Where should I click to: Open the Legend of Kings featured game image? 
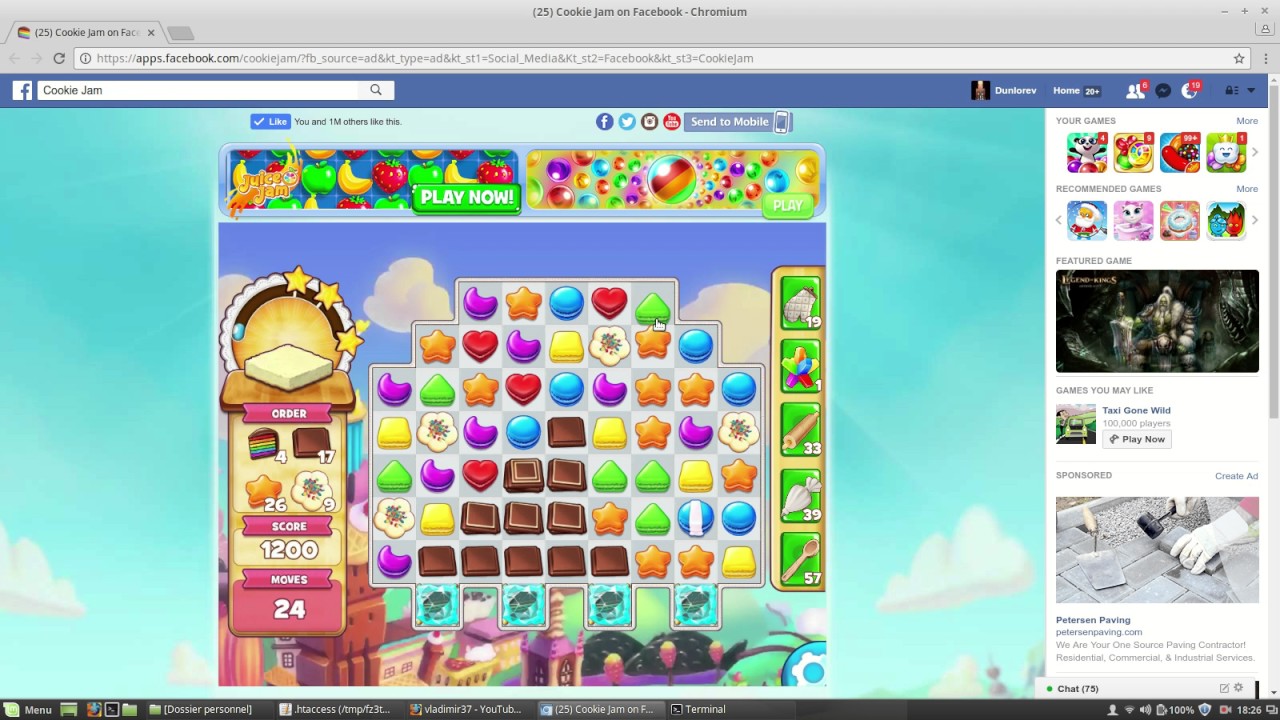pyautogui.click(x=1157, y=321)
